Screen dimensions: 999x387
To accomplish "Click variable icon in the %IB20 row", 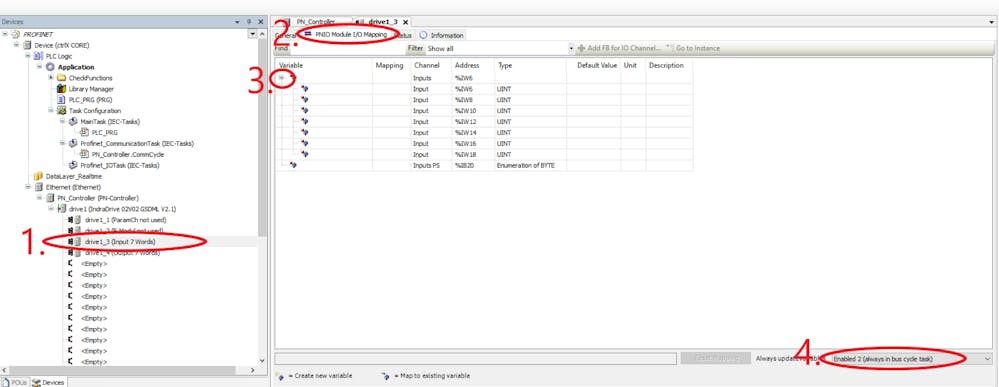I will click(293, 165).
